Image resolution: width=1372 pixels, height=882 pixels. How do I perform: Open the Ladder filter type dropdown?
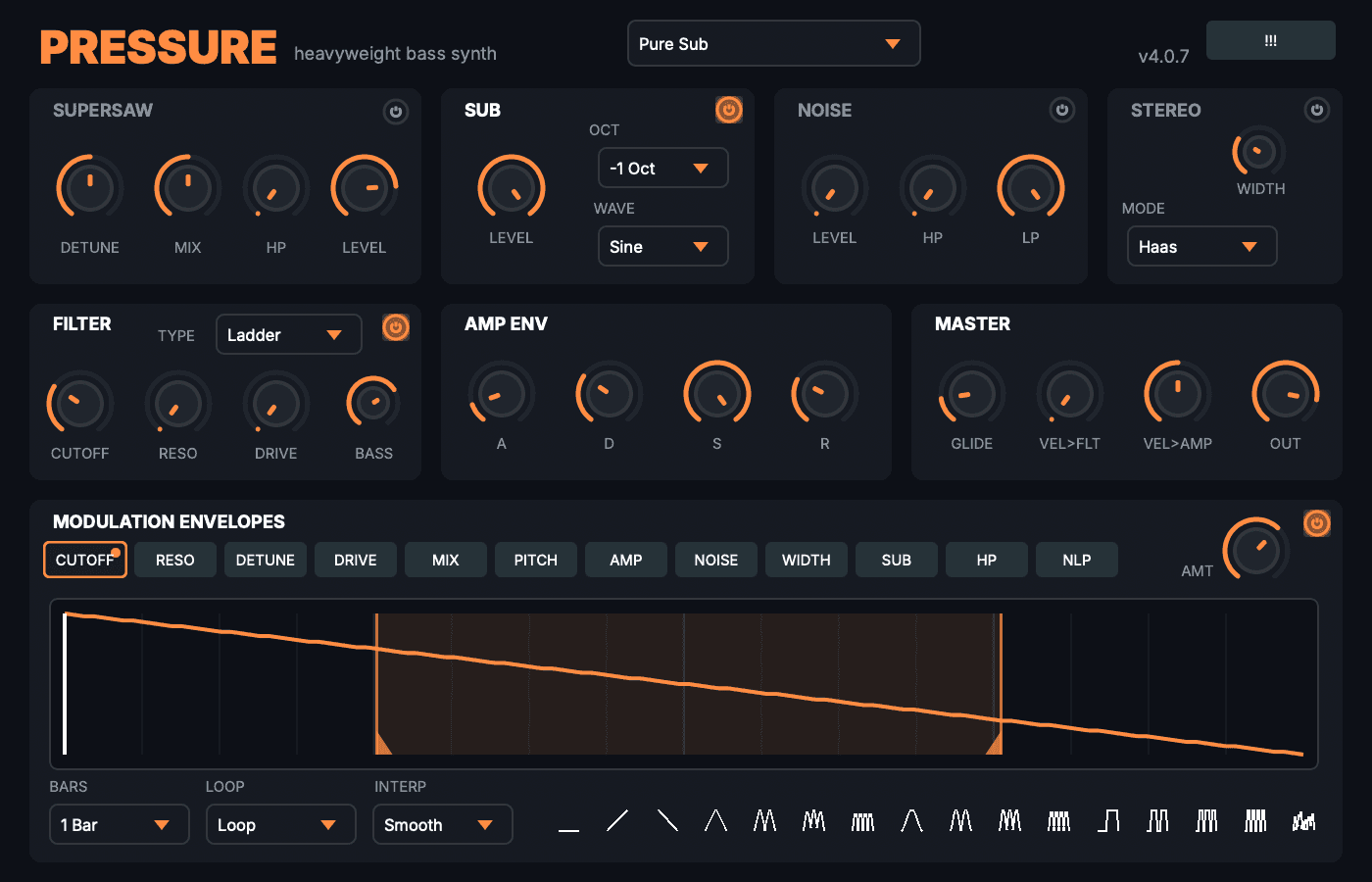point(288,335)
